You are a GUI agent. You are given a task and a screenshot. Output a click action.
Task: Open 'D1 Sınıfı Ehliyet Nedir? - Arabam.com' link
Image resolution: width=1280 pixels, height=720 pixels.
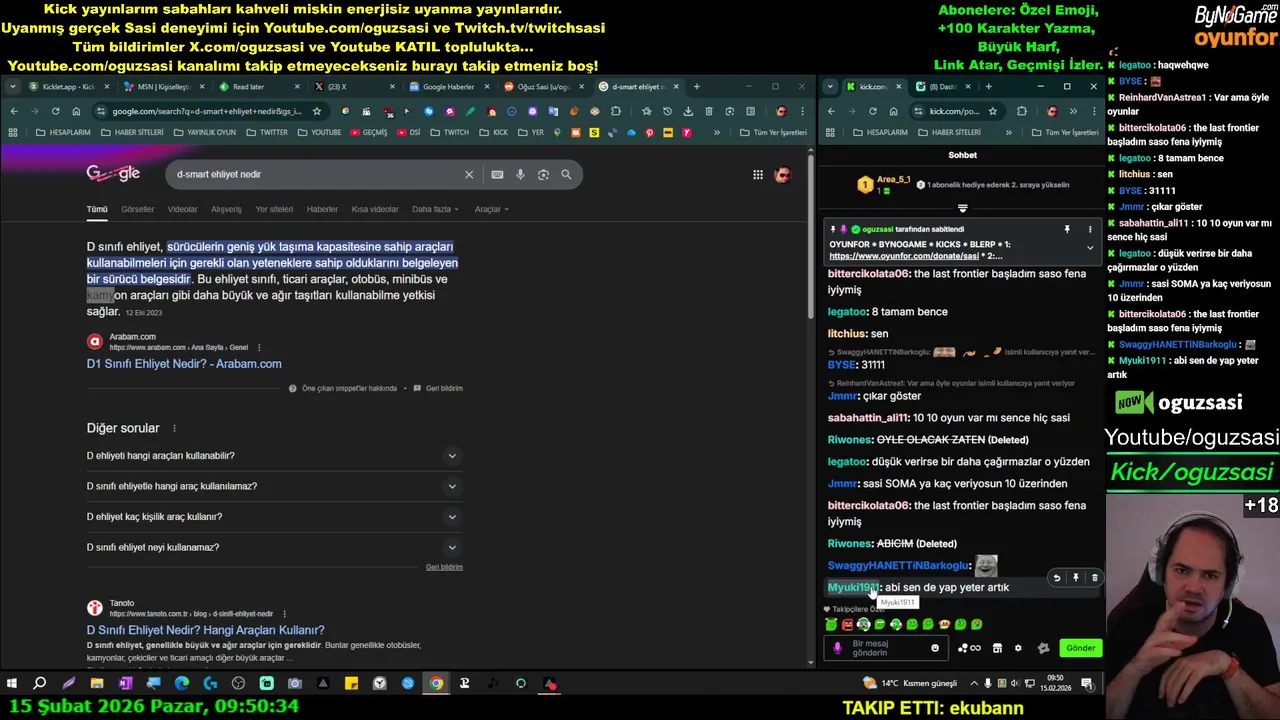click(x=184, y=364)
